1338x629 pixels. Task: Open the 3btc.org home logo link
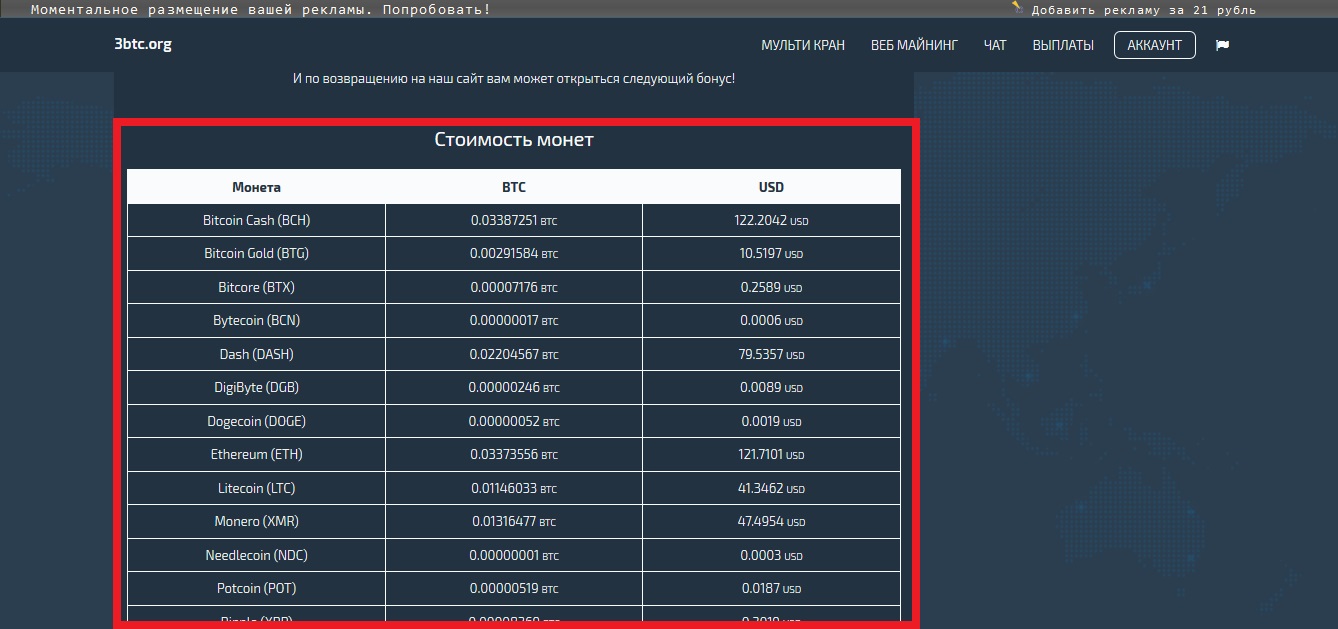tap(143, 44)
